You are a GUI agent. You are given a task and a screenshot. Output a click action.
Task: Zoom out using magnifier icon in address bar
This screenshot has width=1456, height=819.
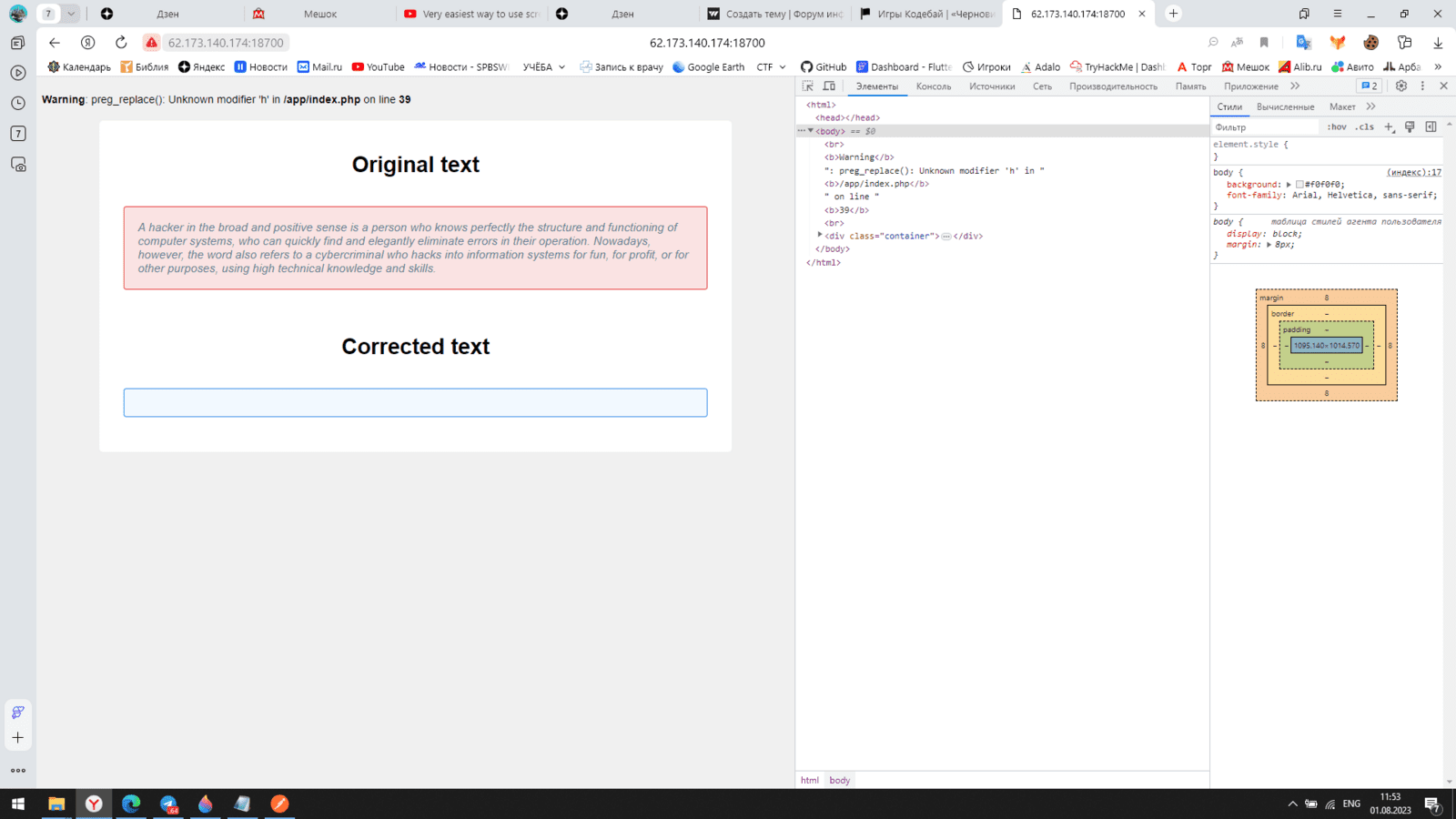(x=1212, y=43)
